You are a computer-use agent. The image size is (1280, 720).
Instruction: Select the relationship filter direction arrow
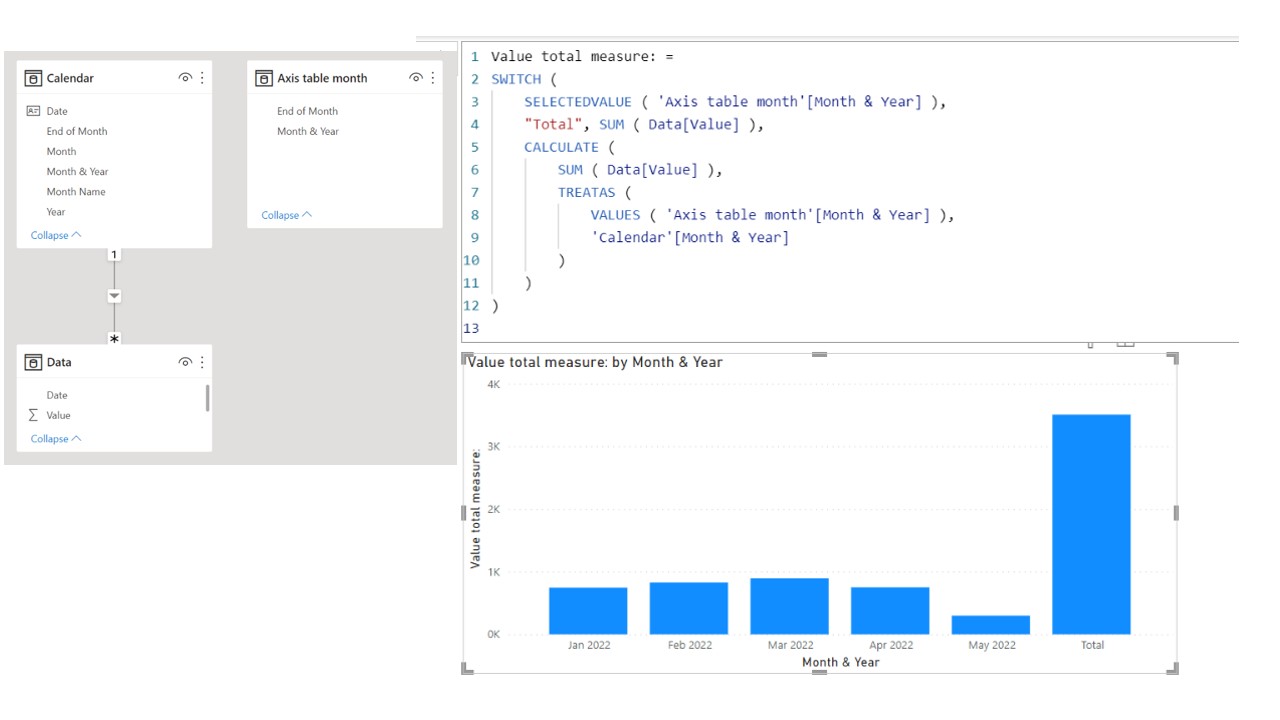click(x=114, y=296)
